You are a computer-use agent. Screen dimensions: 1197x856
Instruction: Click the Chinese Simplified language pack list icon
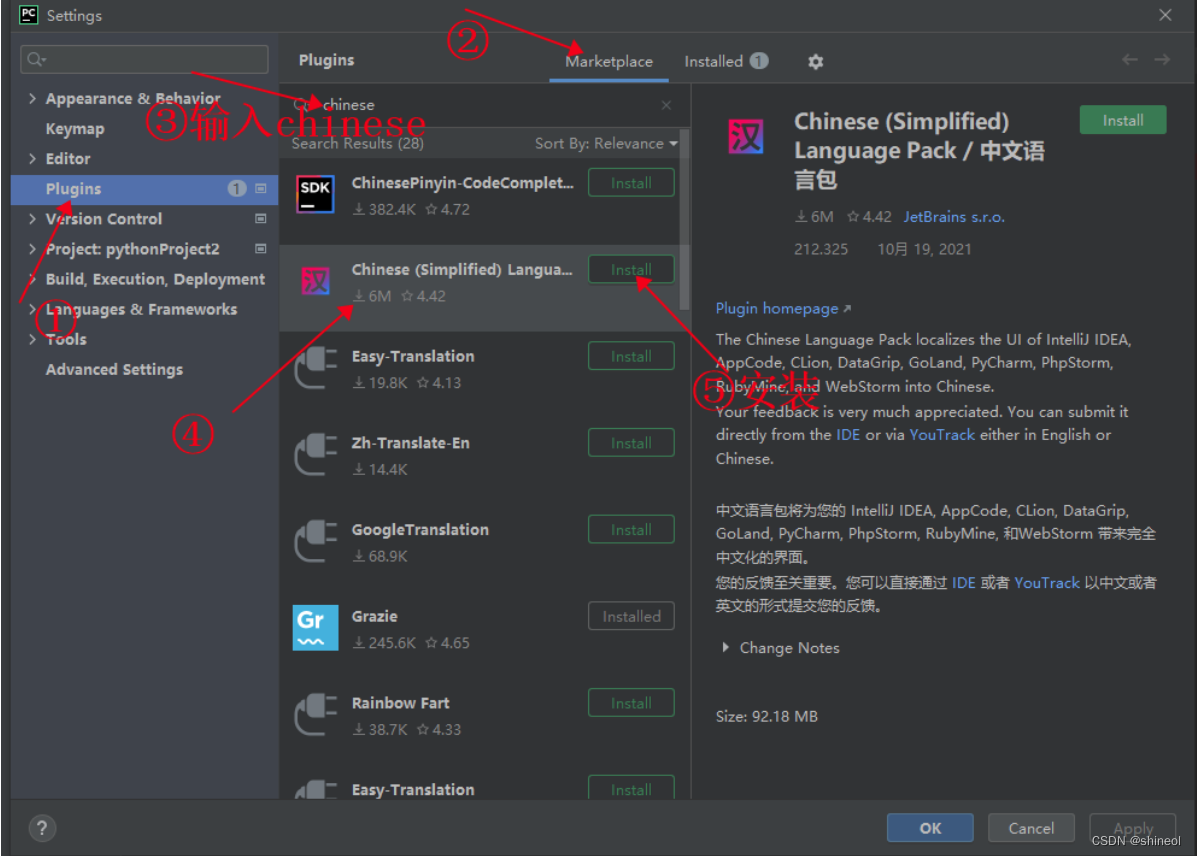coord(315,281)
